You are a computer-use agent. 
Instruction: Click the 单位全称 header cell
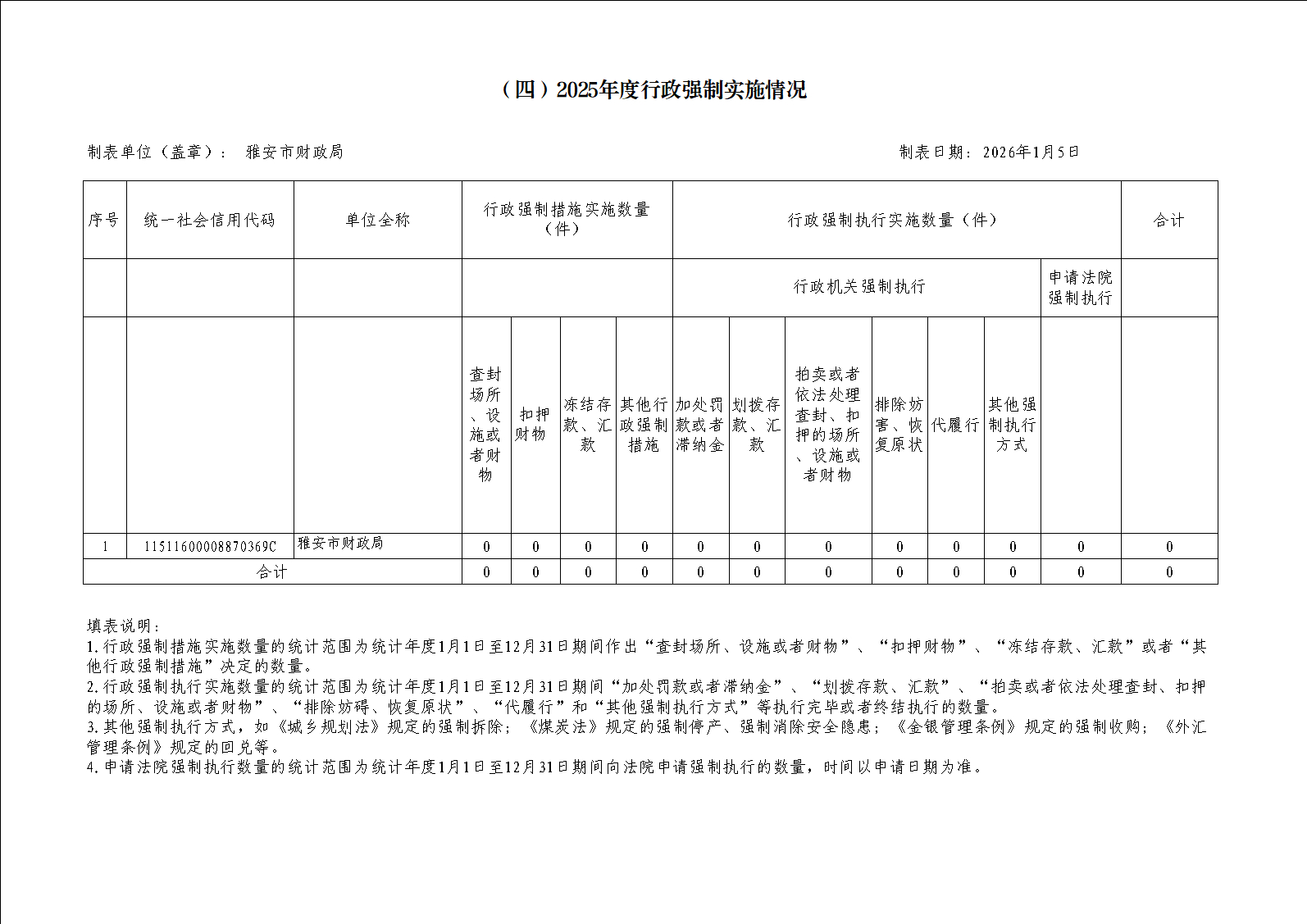(x=377, y=220)
